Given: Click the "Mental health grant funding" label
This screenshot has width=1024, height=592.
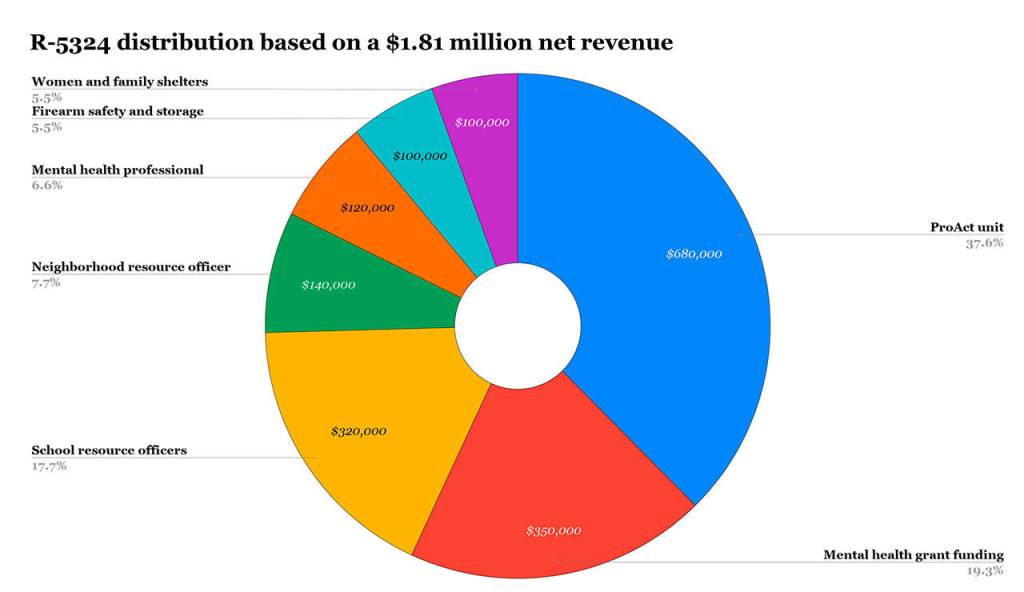Looking at the screenshot, I should [x=913, y=554].
